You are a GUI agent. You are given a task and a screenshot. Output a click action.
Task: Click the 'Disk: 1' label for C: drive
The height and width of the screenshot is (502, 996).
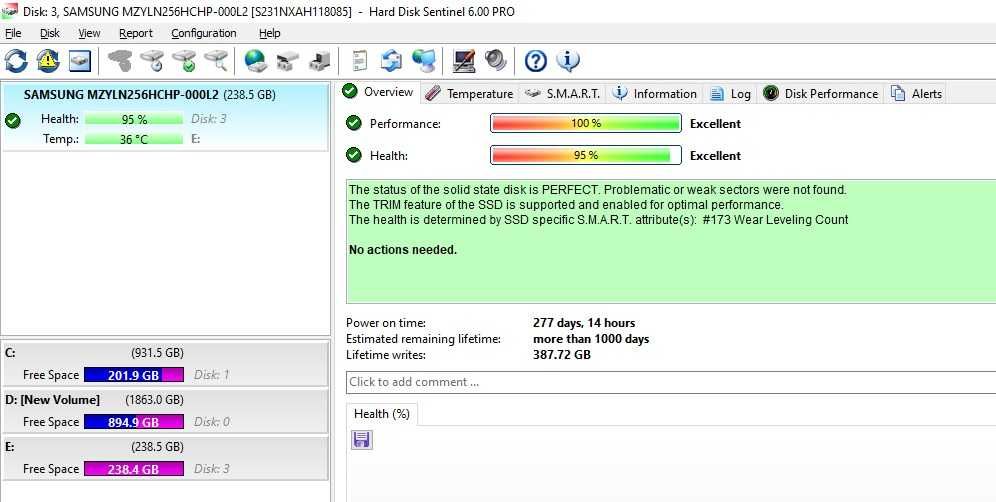coord(211,375)
